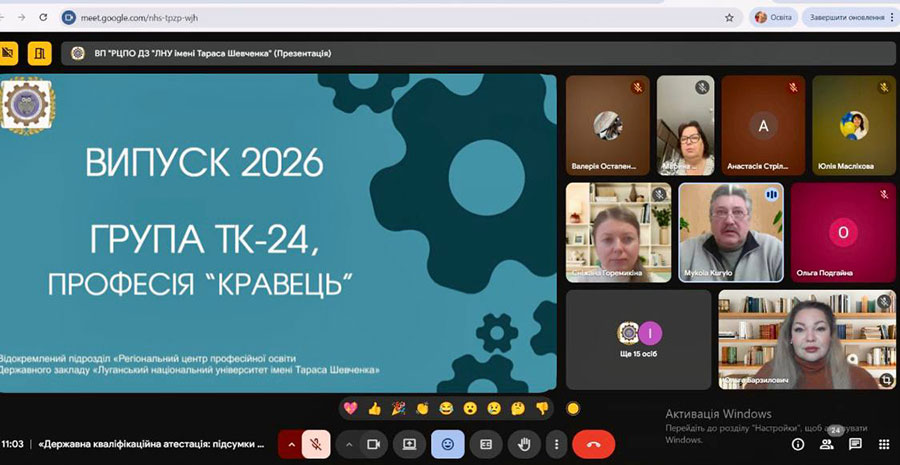Image resolution: width=900 pixels, height=465 pixels.
Task: Open the 'Ще 15 осіб' more participants tile
Action: pos(638,339)
